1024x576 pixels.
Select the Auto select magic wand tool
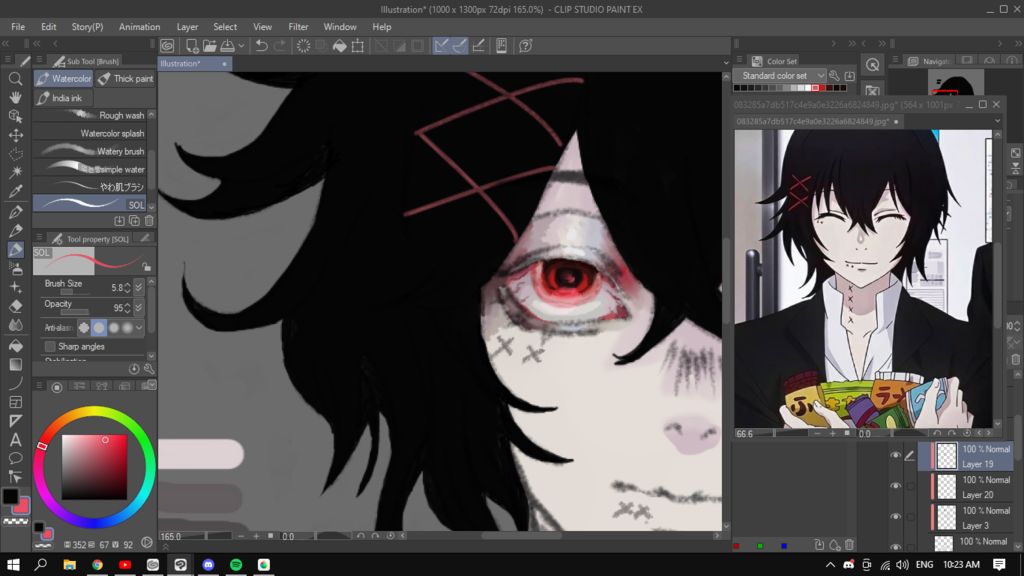[x=15, y=172]
